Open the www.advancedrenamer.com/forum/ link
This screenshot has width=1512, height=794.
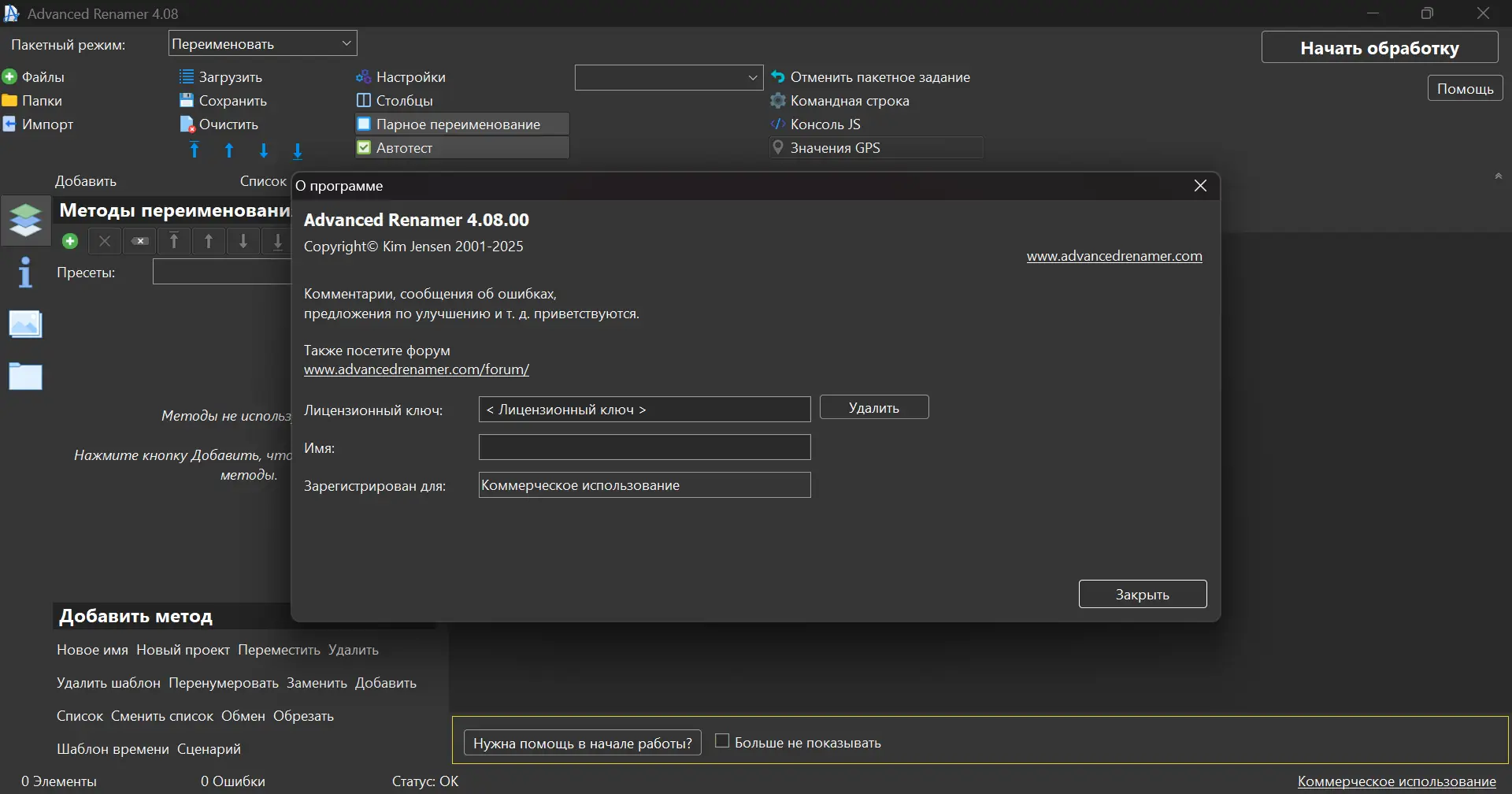click(x=417, y=369)
